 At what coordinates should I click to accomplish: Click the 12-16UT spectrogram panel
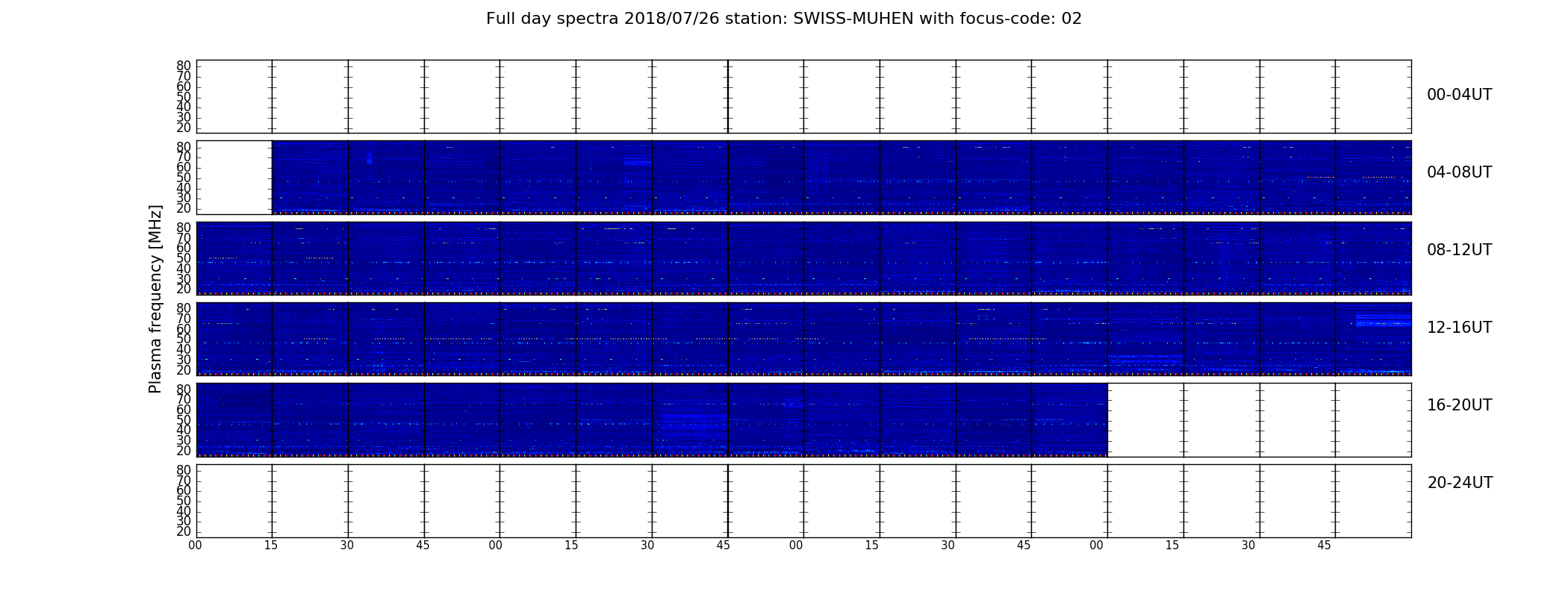coord(803,339)
